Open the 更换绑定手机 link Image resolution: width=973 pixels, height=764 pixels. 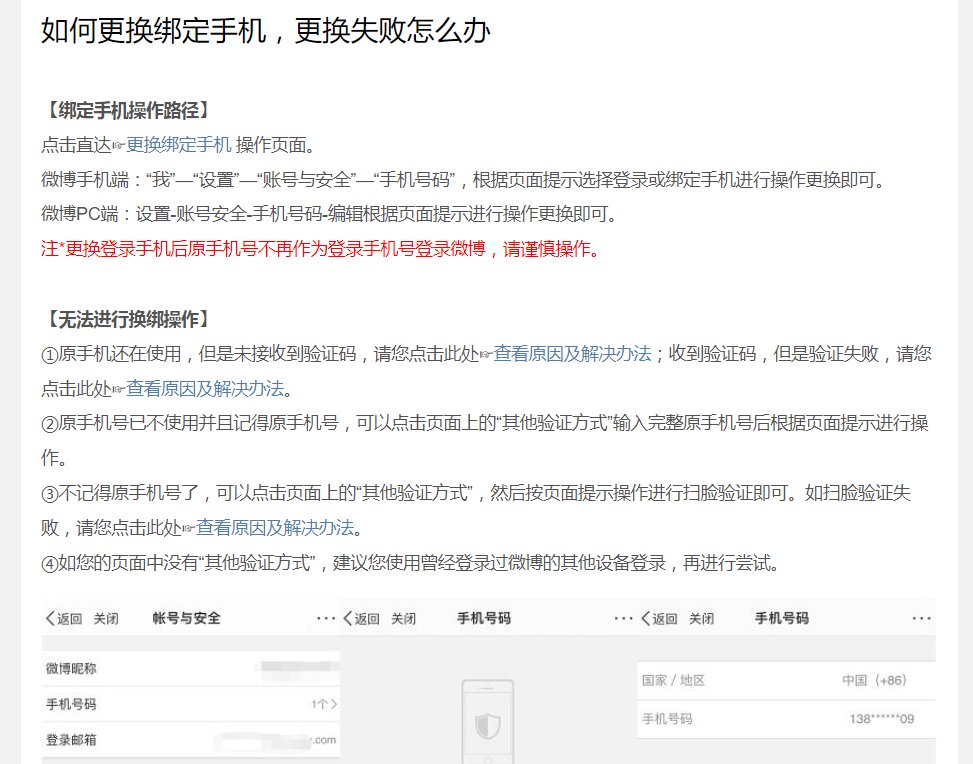point(179,145)
